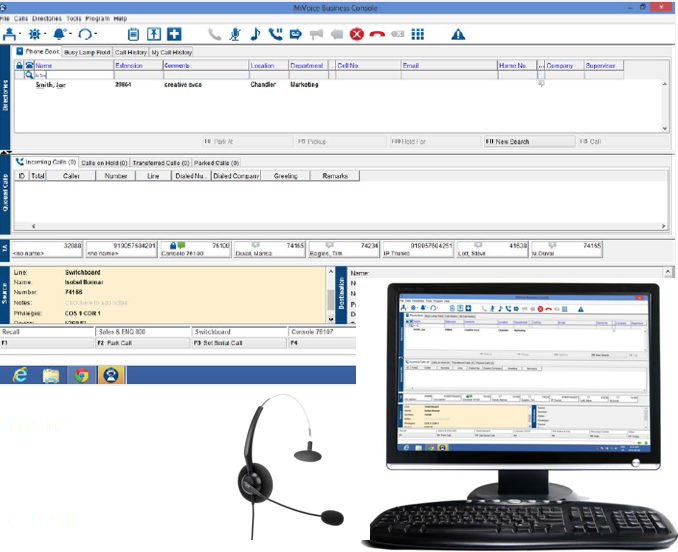
Task: Open Internet Explorer from the taskbar
Action: point(20,375)
